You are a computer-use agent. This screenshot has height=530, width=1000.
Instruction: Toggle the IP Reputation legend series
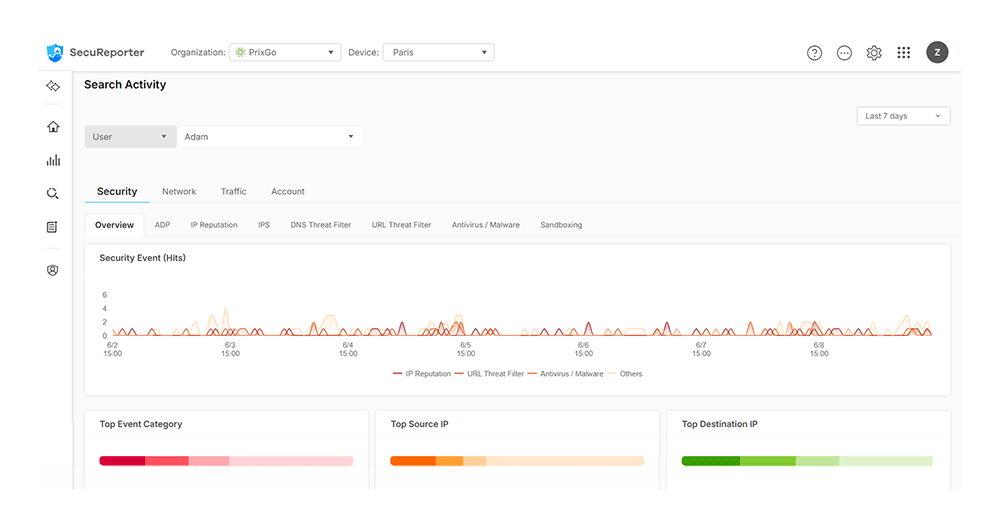[x=422, y=374]
